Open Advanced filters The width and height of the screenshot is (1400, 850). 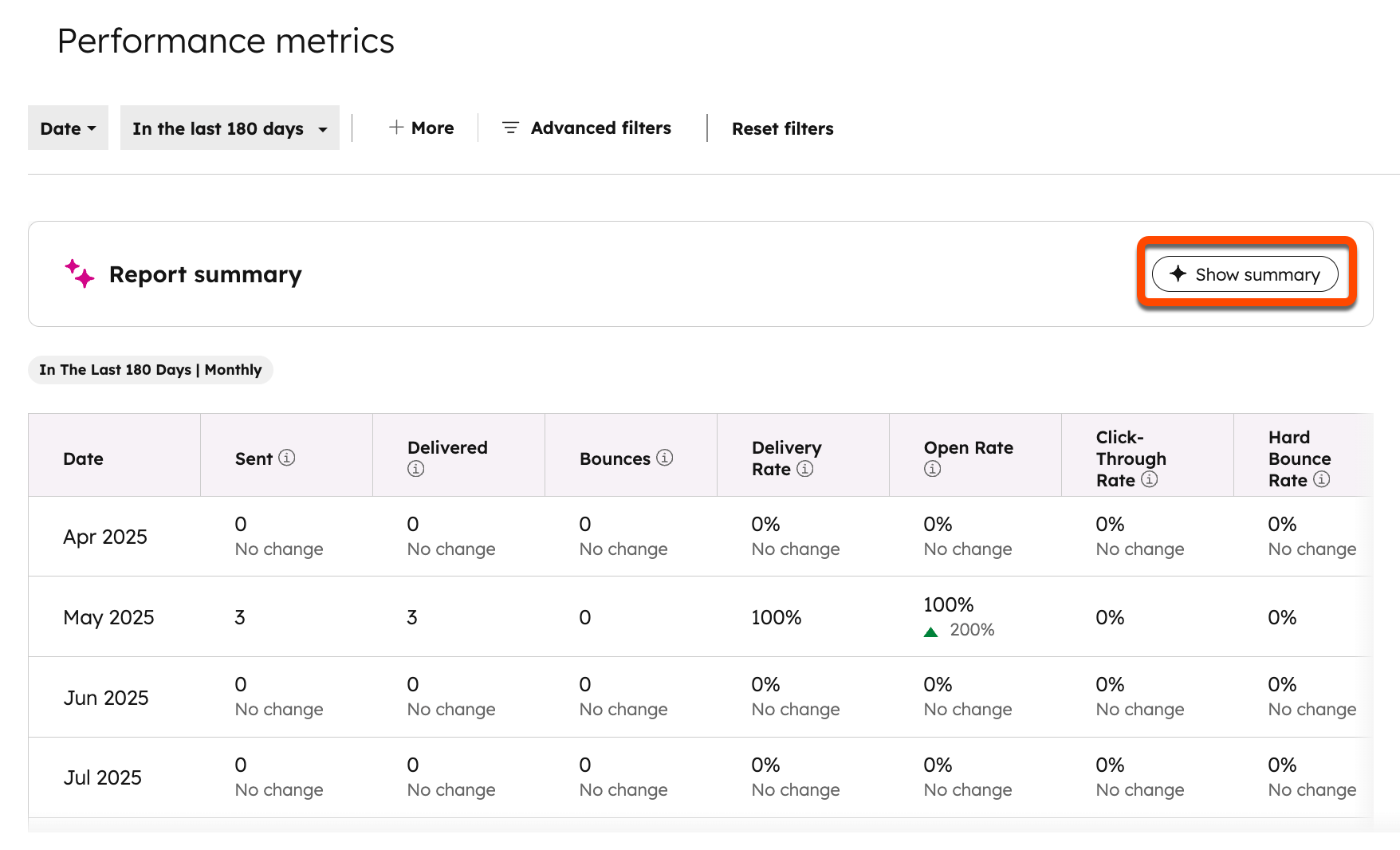click(x=587, y=128)
